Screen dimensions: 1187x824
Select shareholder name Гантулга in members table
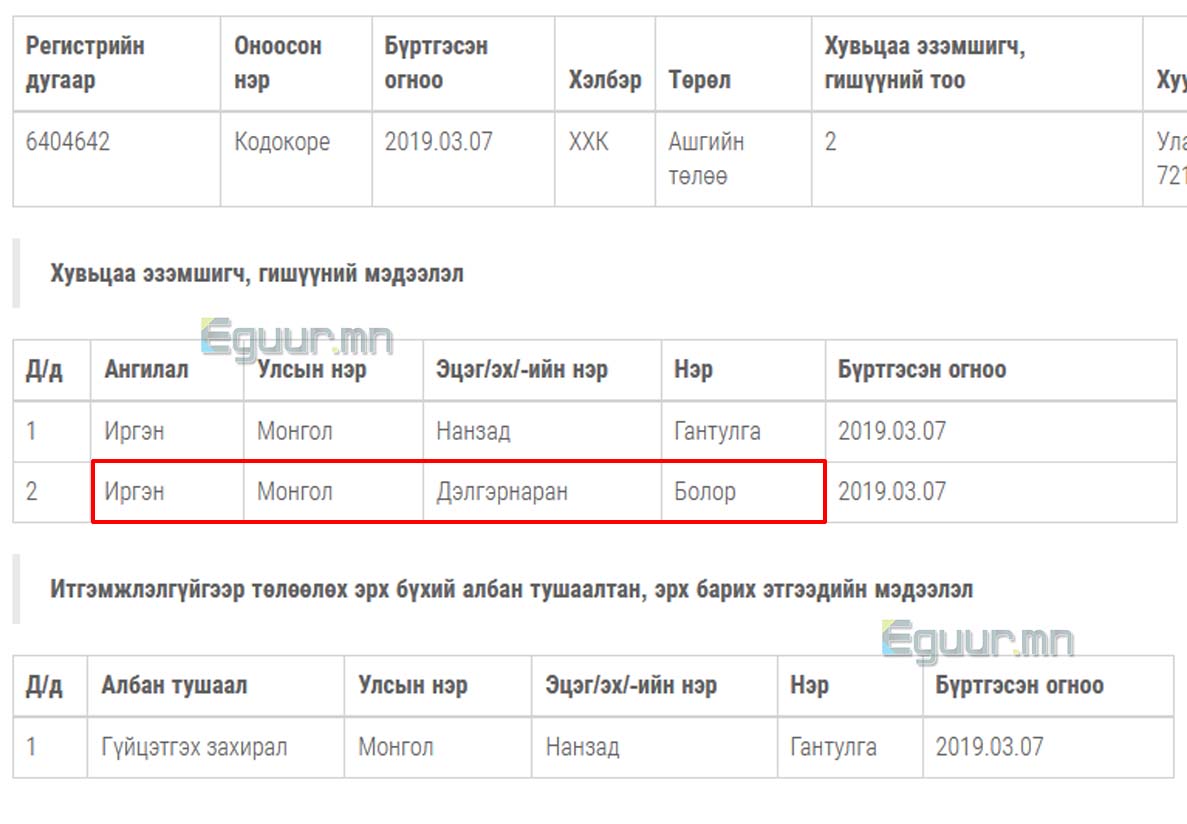(x=717, y=431)
